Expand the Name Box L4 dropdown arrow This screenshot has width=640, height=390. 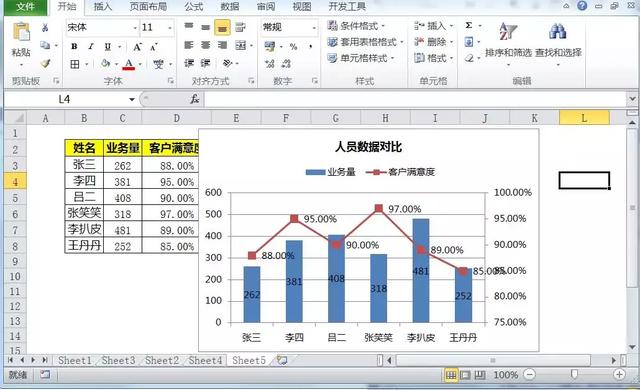132,99
